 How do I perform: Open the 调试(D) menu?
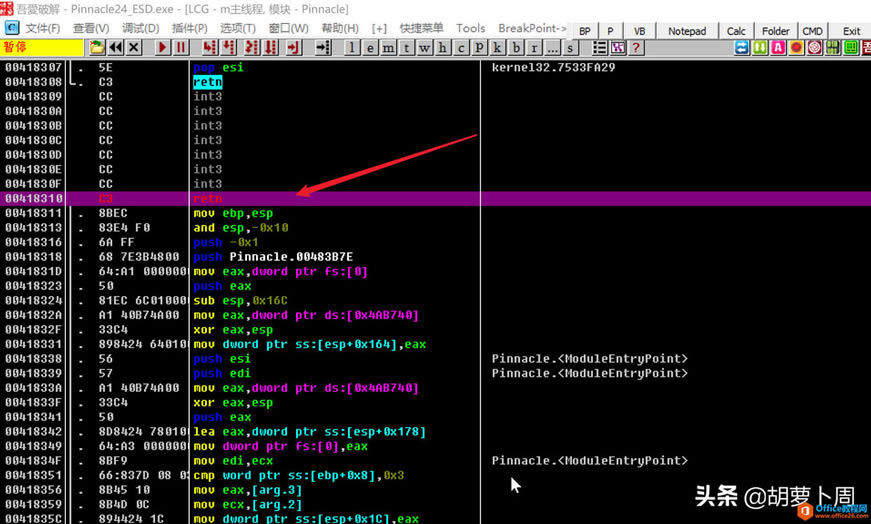pos(141,28)
